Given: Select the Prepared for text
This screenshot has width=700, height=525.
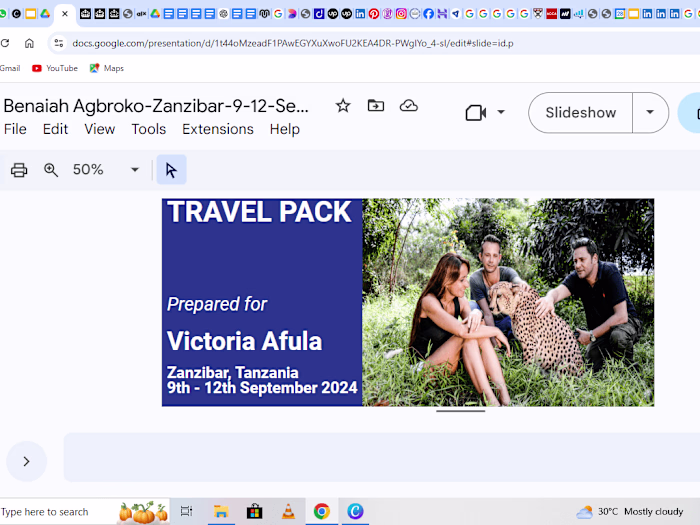Looking at the screenshot, I should pos(217,304).
